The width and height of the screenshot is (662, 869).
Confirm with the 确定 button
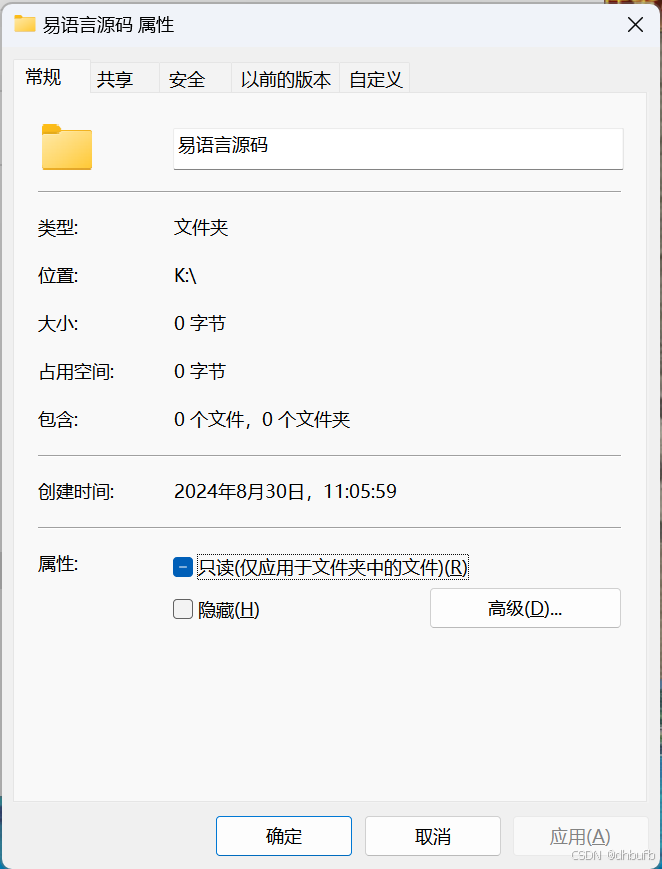pos(284,836)
